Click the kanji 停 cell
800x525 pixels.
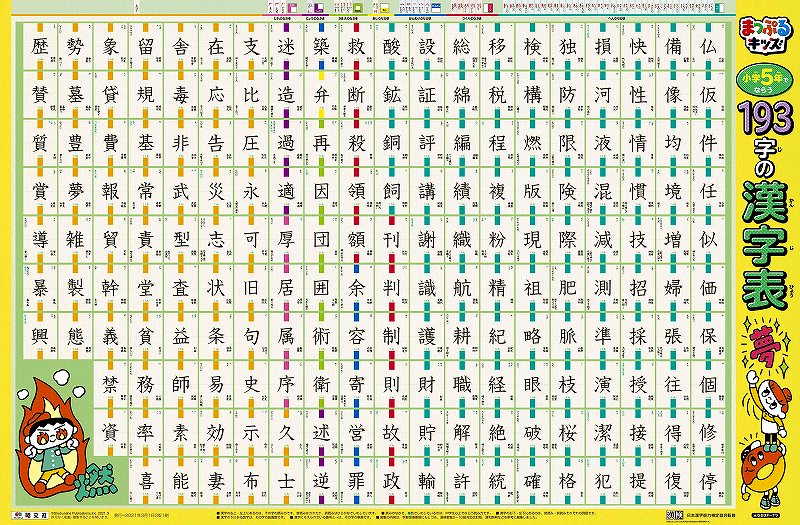pyautogui.click(x=708, y=481)
